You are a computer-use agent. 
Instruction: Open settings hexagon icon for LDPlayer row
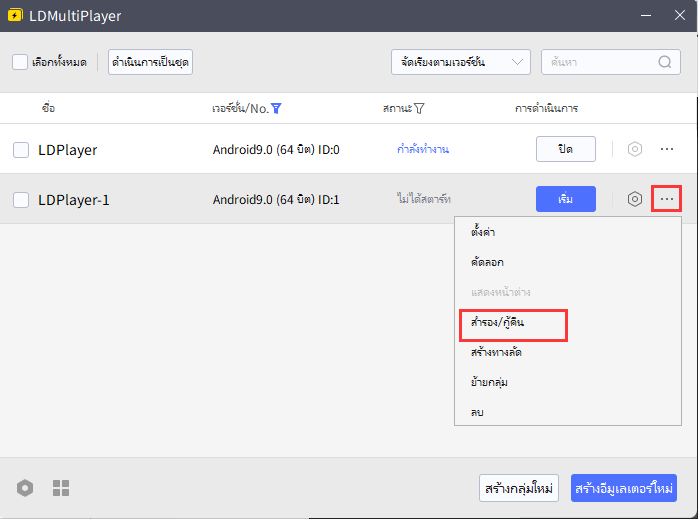tap(635, 149)
